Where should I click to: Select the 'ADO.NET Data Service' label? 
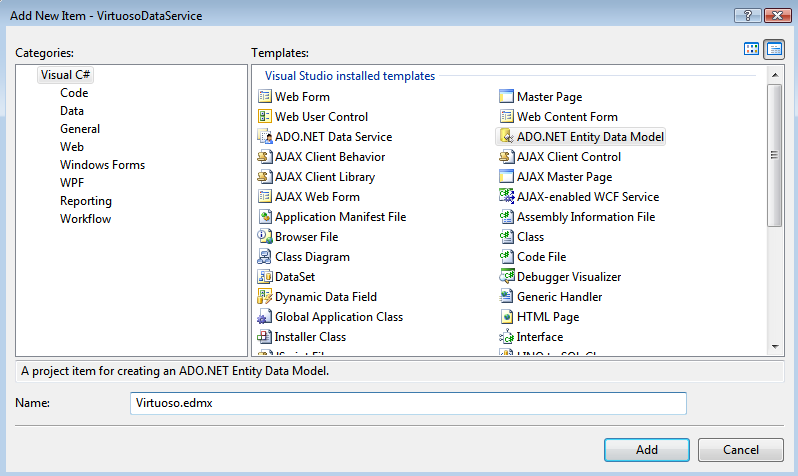[333, 136]
